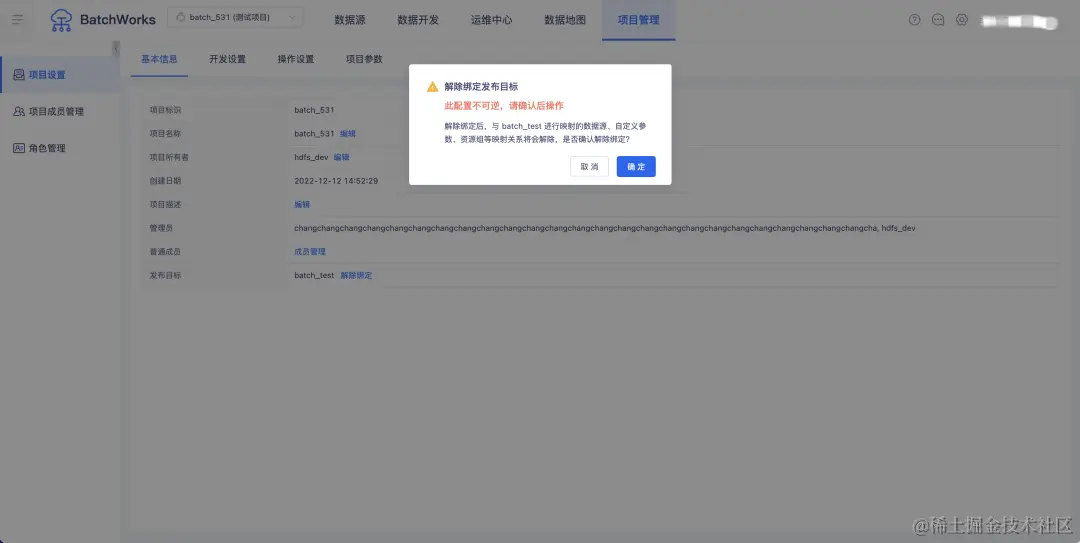The width and height of the screenshot is (1080, 543).
Task: Click the 取消 button in dialog
Action: point(590,166)
